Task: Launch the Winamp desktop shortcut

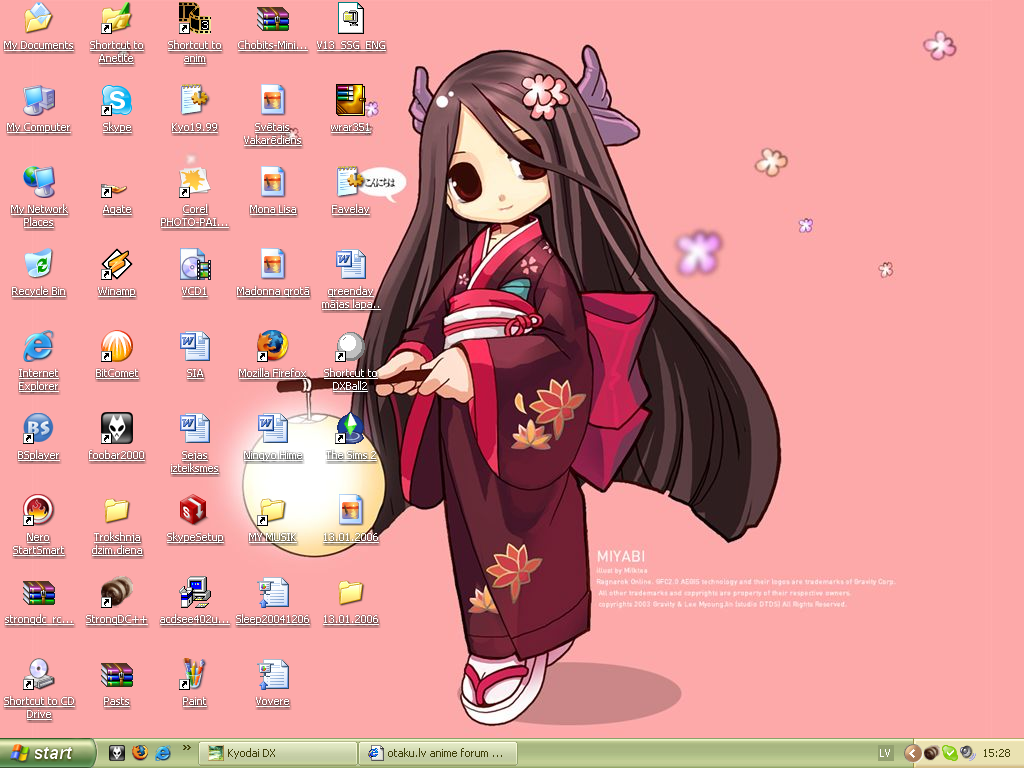Action: [x=117, y=264]
